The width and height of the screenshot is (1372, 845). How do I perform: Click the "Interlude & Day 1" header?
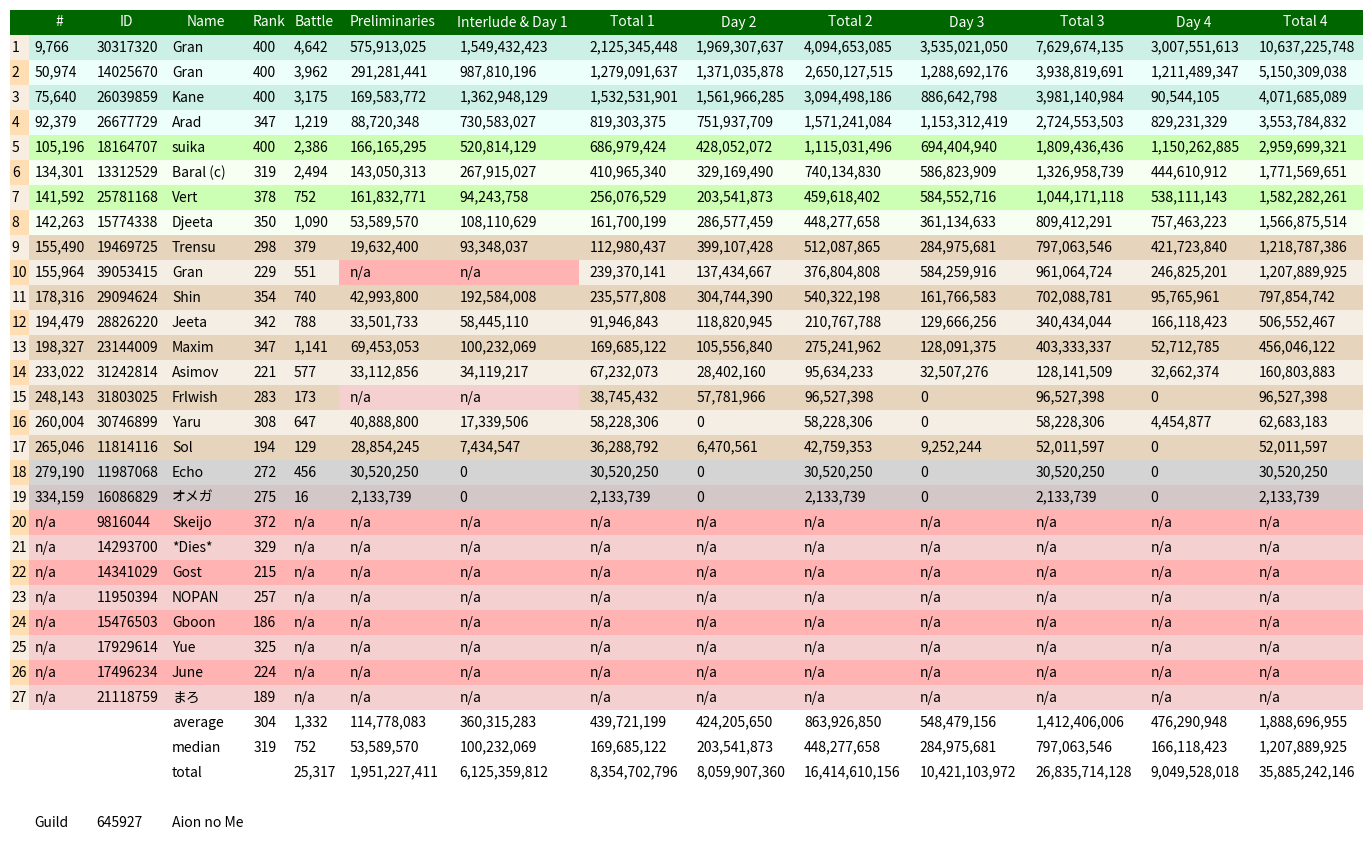tap(512, 21)
